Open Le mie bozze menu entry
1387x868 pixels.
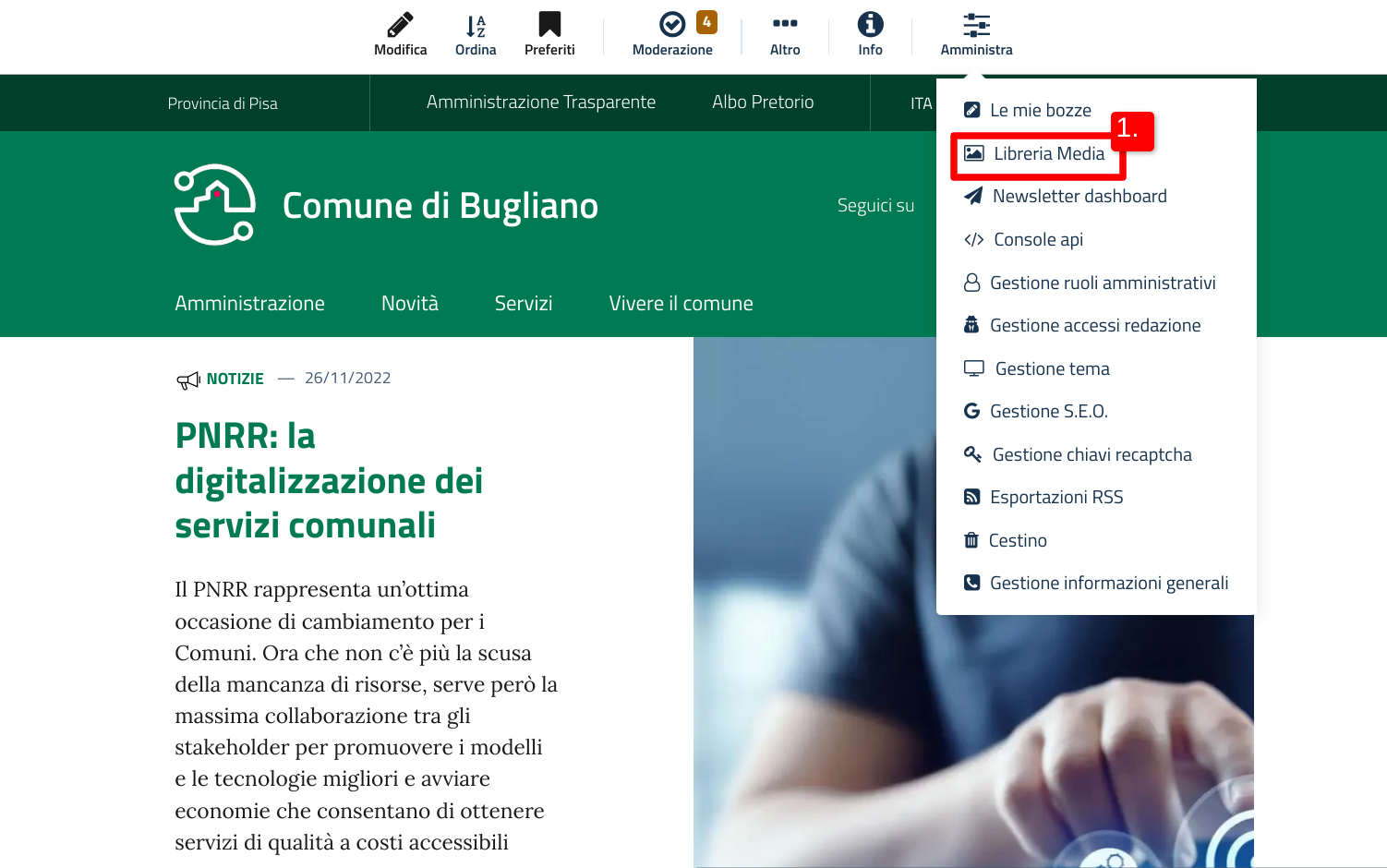1040,111
